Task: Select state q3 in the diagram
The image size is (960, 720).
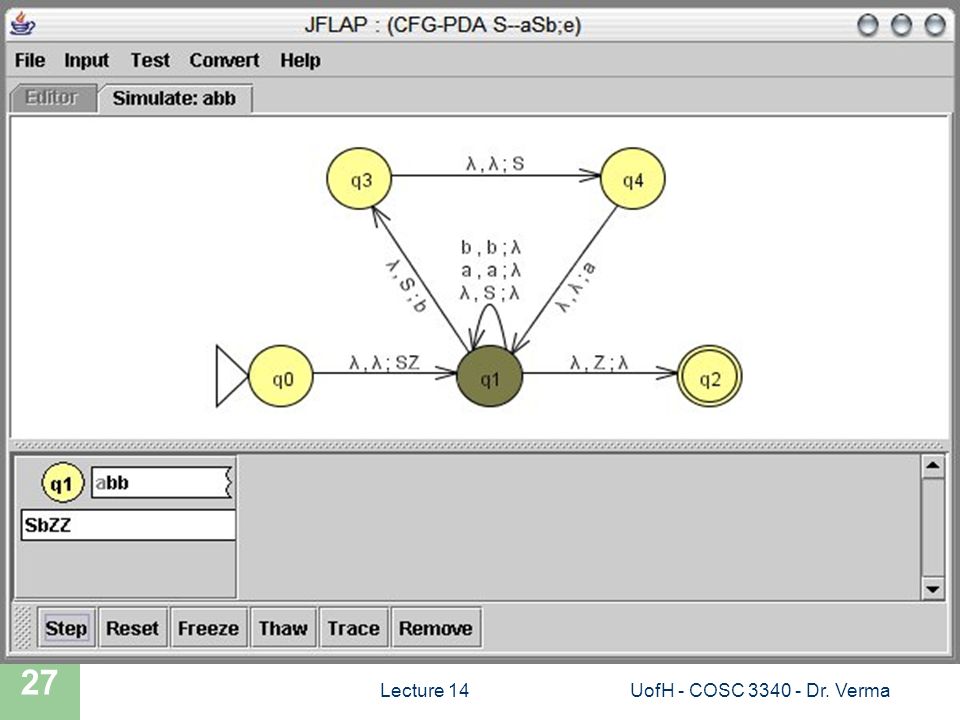Action: tap(359, 178)
